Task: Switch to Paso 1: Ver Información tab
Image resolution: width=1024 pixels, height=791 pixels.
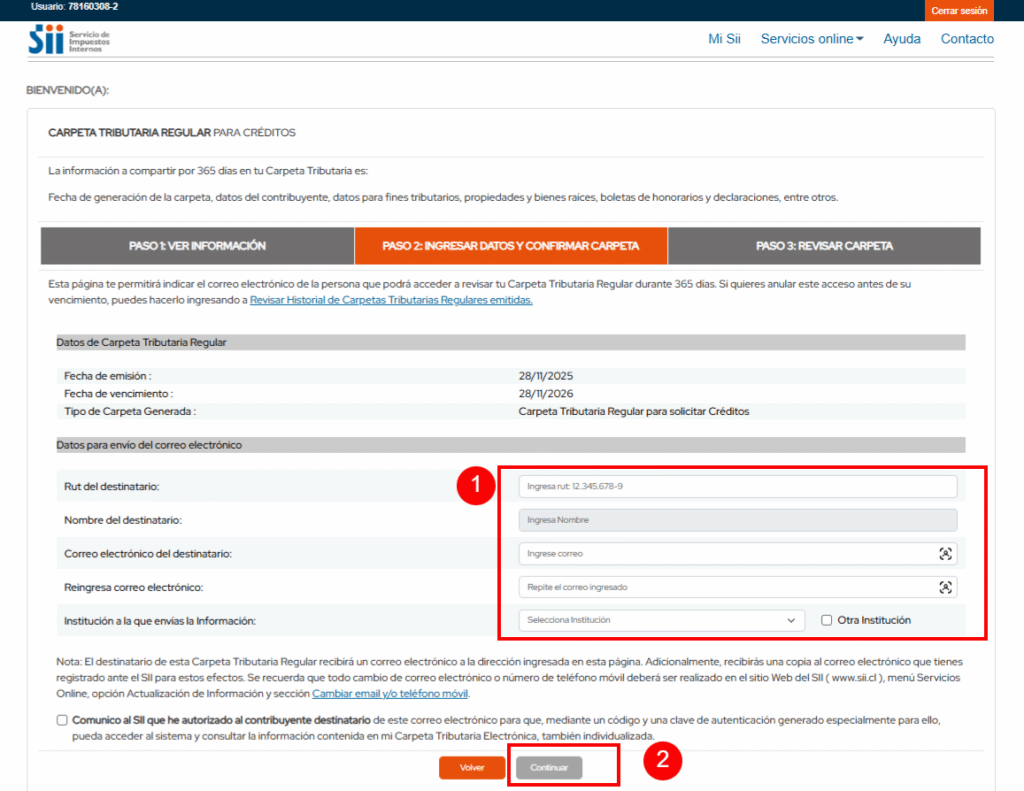Action: (x=197, y=246)
